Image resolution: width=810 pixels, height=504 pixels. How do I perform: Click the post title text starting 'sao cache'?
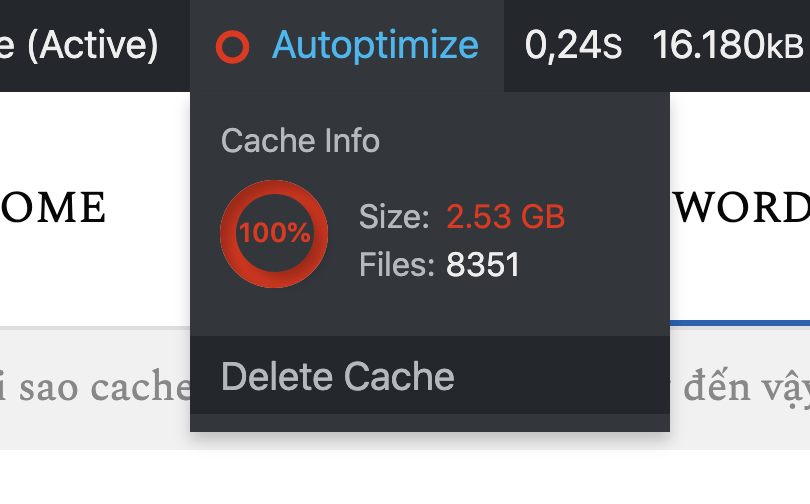[95, 387]
